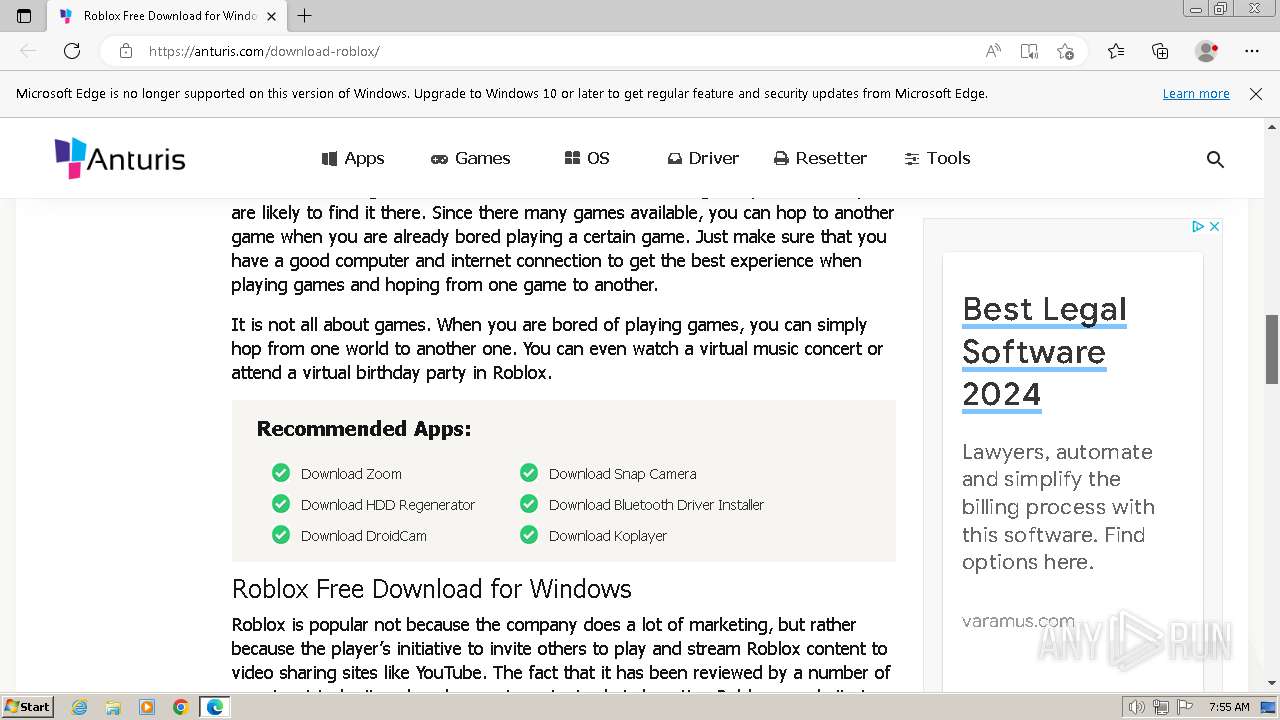Screen dimensions: 1280x720
Task: Click the Download Koplayer link
Action: (608, 536)
